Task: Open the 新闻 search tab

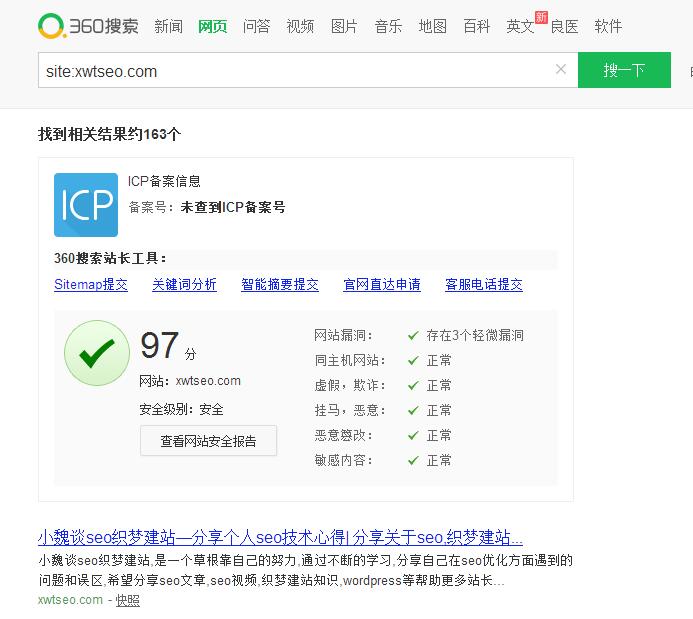Action: (x=168, y=27)
